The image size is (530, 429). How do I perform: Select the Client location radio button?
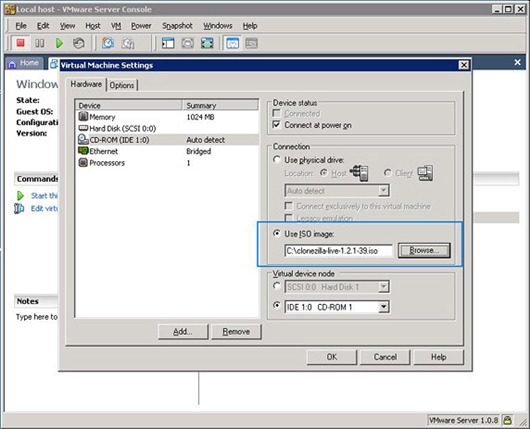pyautogui.click(x=387, y=173)
